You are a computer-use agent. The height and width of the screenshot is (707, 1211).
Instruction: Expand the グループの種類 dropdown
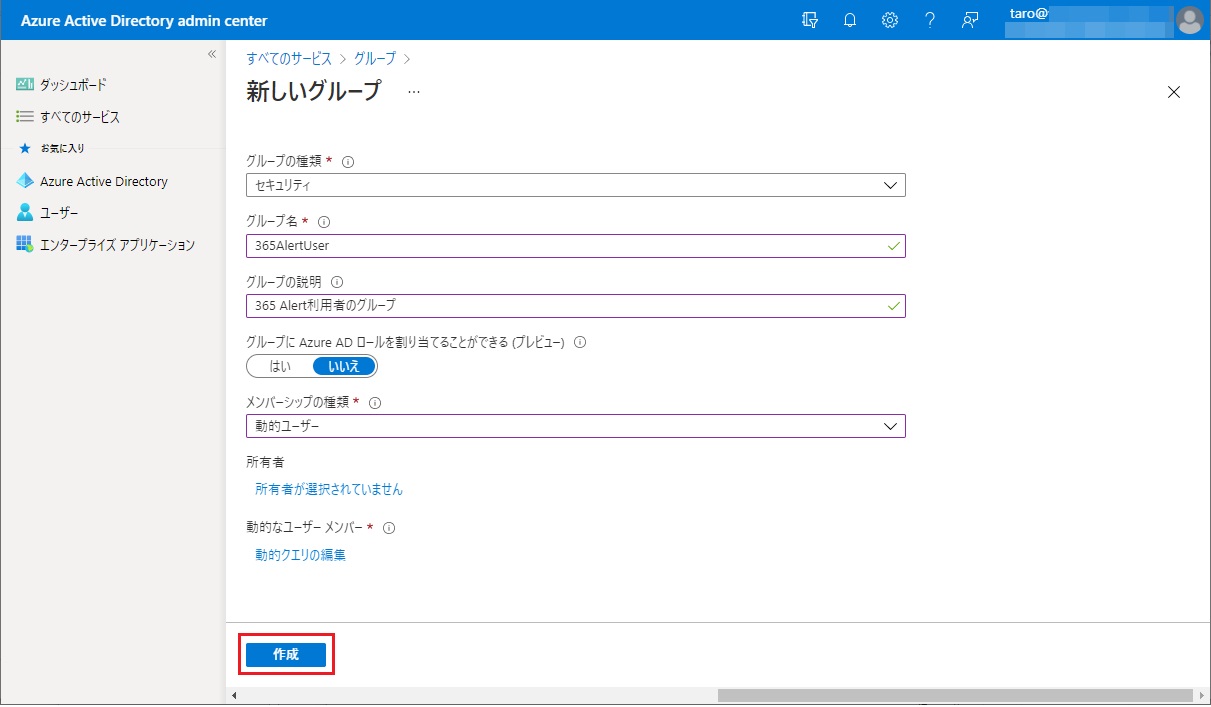575,185
